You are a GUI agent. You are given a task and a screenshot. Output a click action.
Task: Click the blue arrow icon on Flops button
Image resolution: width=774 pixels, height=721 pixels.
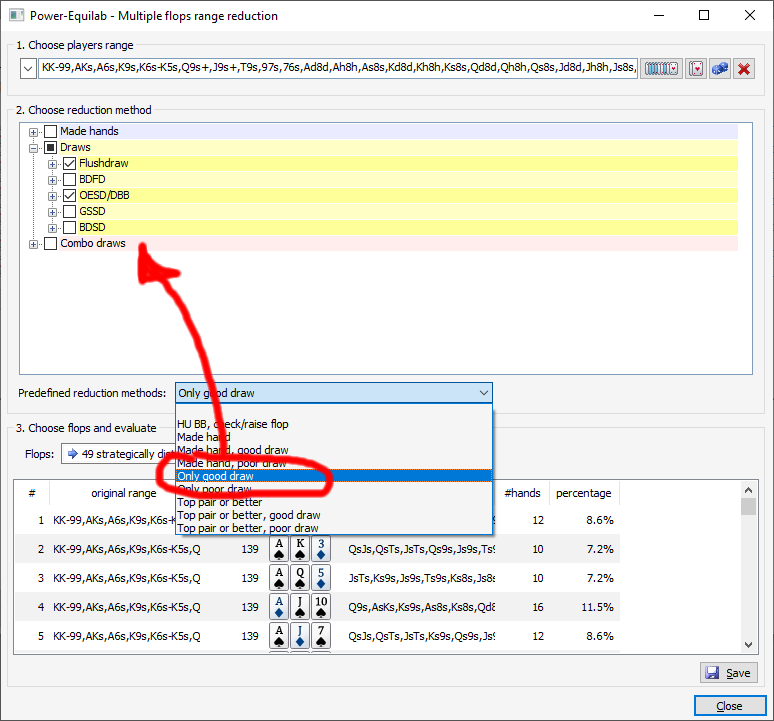click(73, 454)
